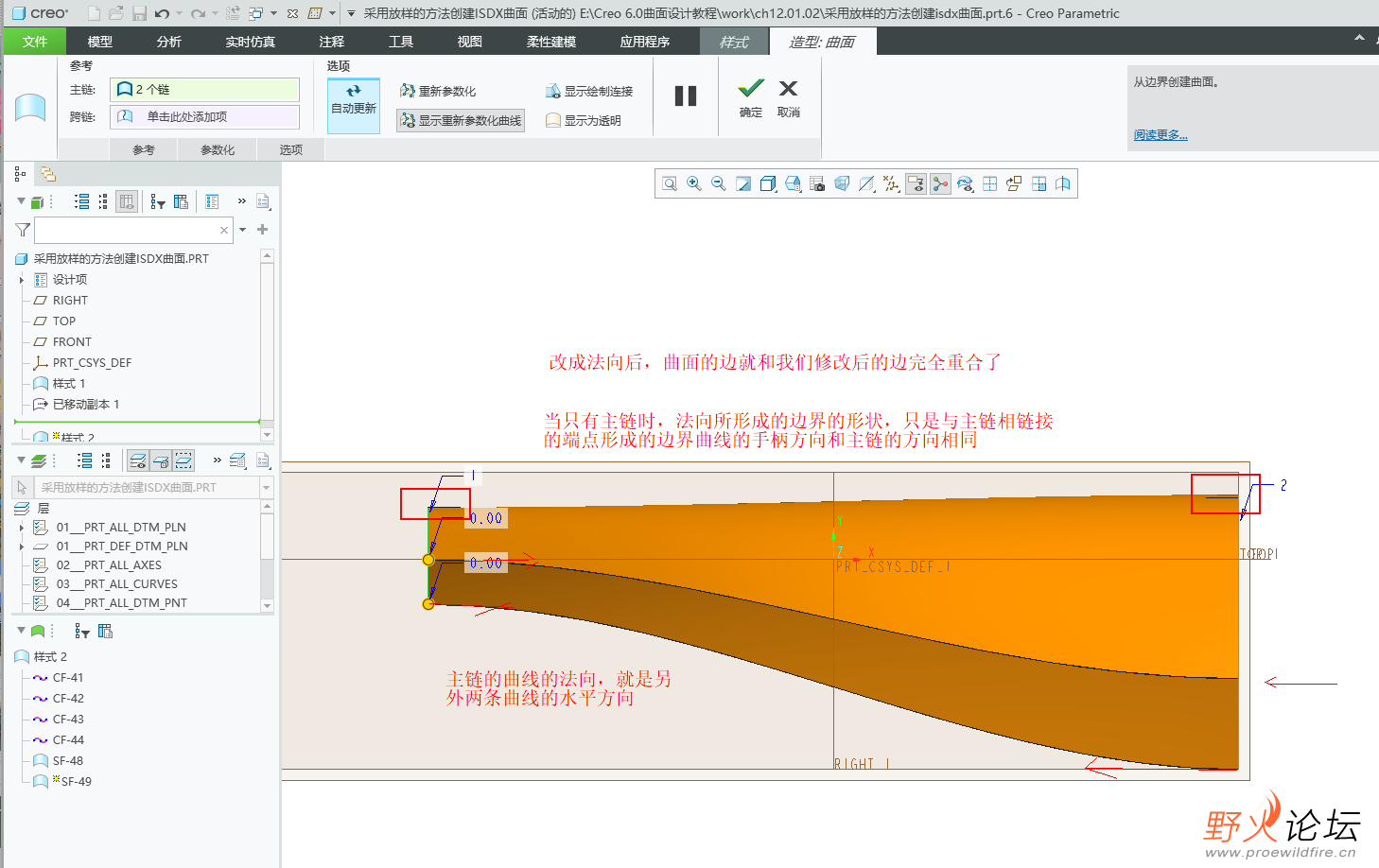Click the Repaint icon in graphics toolbar
Viewport: 1379px width, 868px height.
(743, 183)
